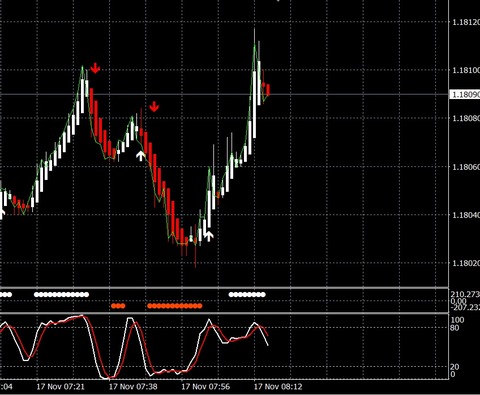
Task: Click the horizontal current price line
Action: tap(224, 95)
